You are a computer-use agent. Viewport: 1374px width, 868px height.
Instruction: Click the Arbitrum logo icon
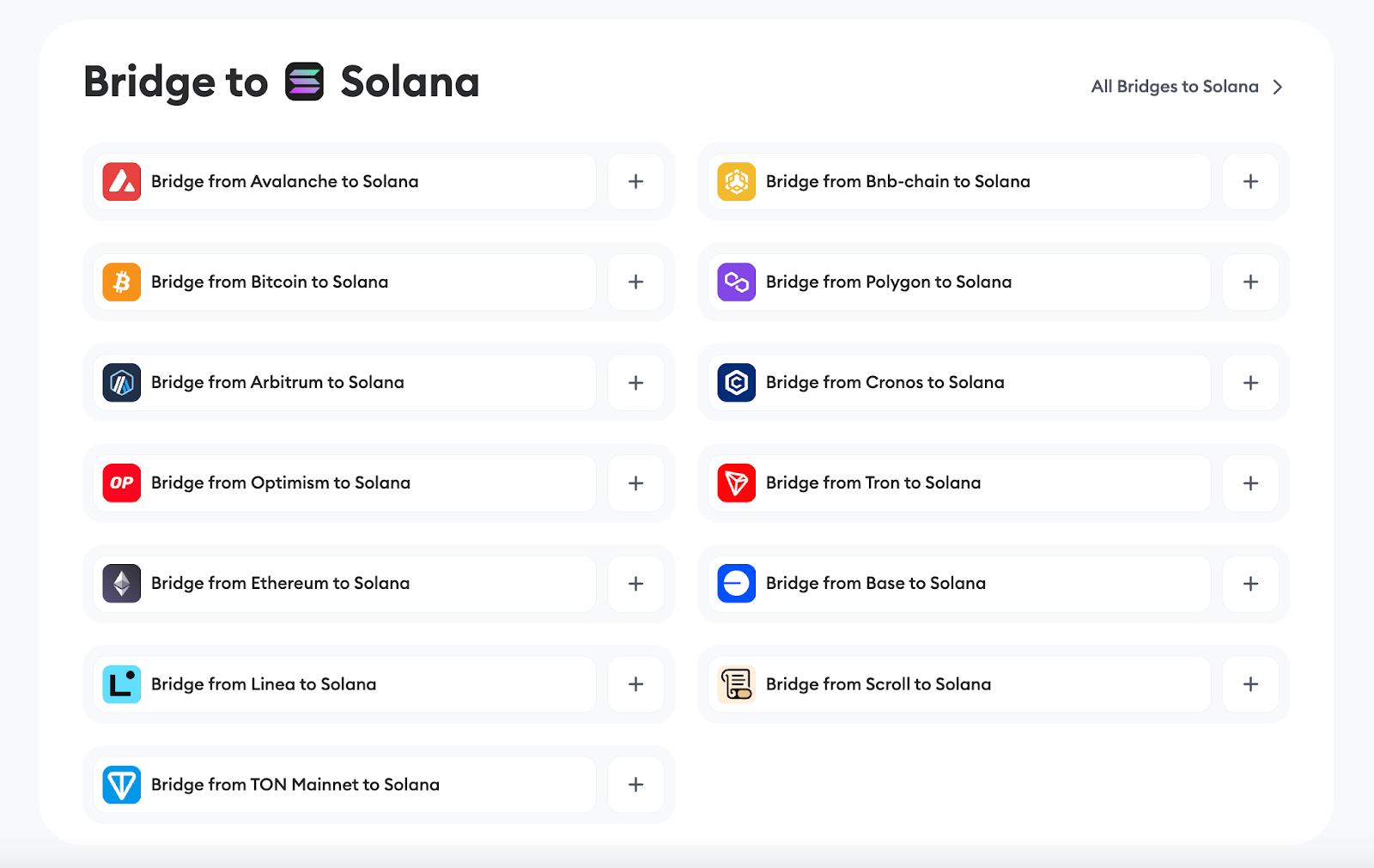(122, 383)
